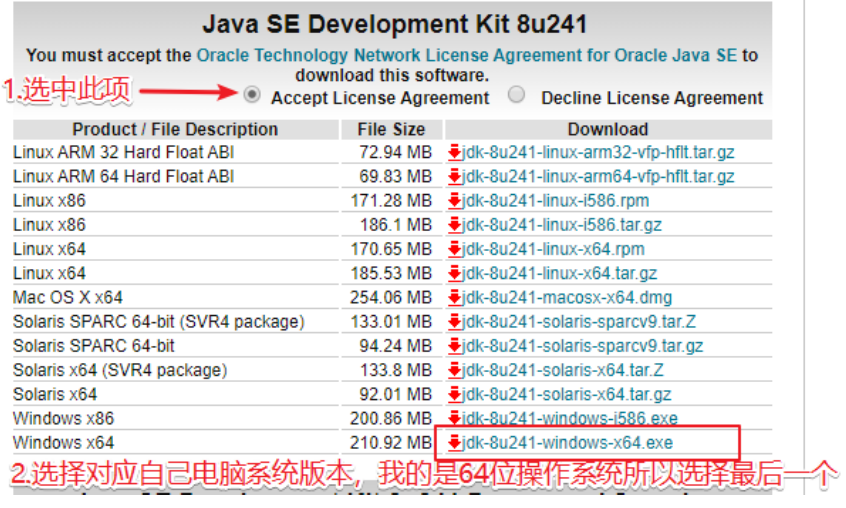Click download arrow next to linux-i586.rpm
Viewport: 846px width, 508px height.
coord(455,201)
